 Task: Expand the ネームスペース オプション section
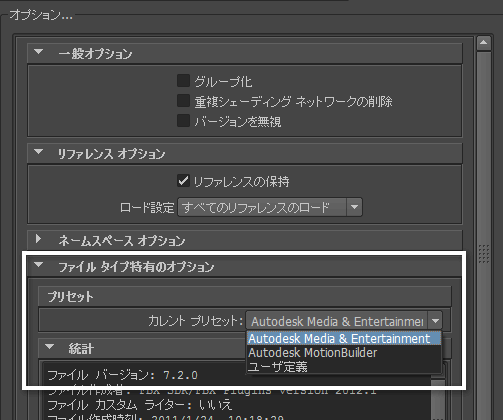[39, 239]
